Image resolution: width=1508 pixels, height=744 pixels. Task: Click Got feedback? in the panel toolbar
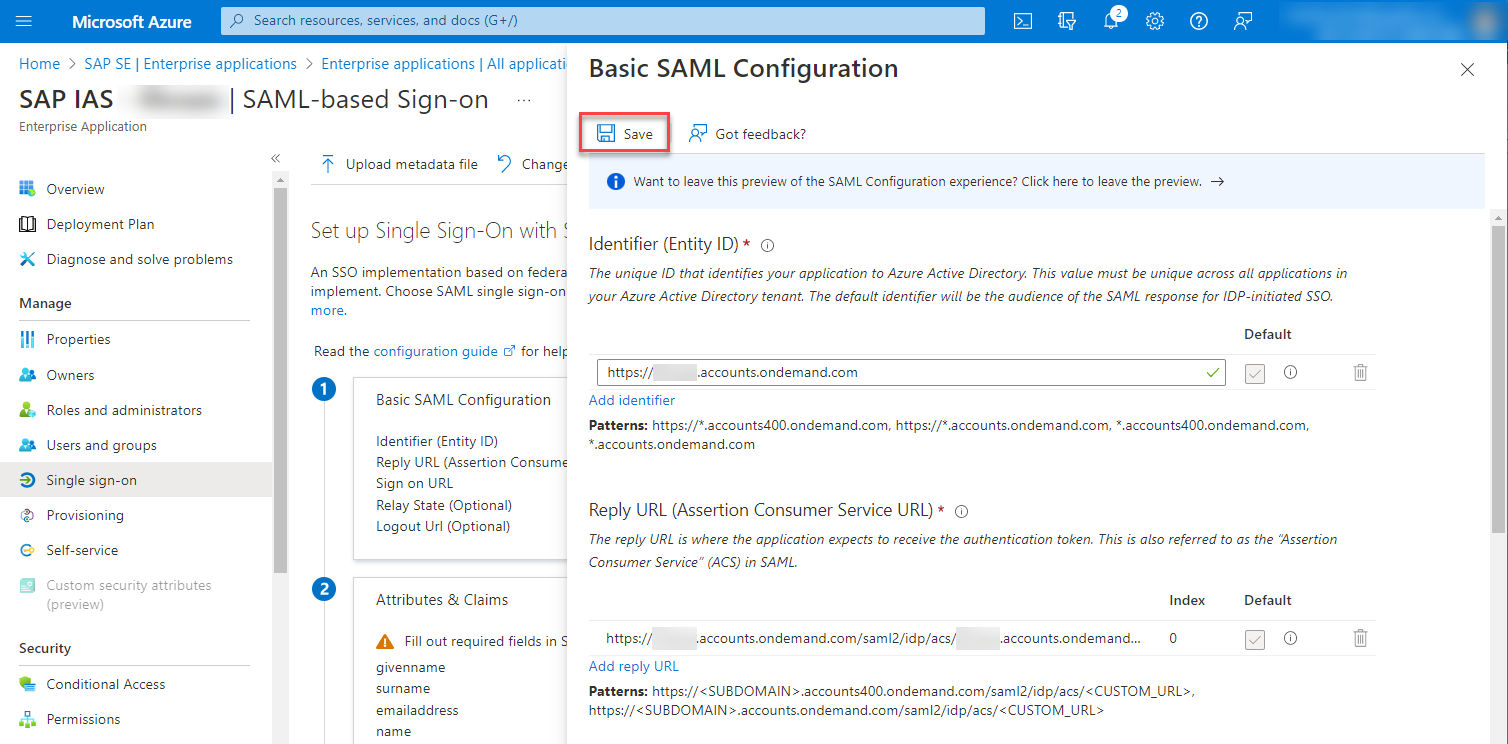(x=748, y=134)
